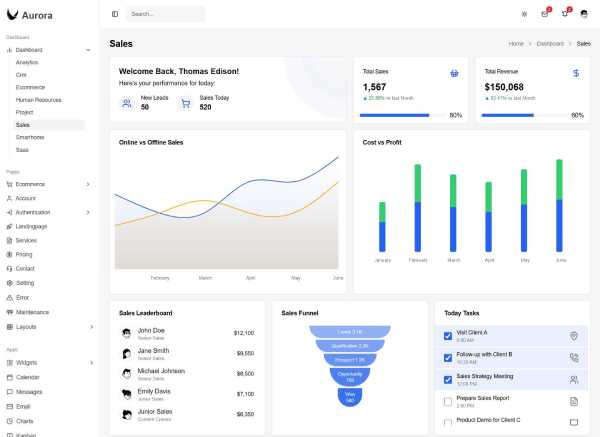
Task: Select Human Resources in the sidebar
Action: [38, 100]
